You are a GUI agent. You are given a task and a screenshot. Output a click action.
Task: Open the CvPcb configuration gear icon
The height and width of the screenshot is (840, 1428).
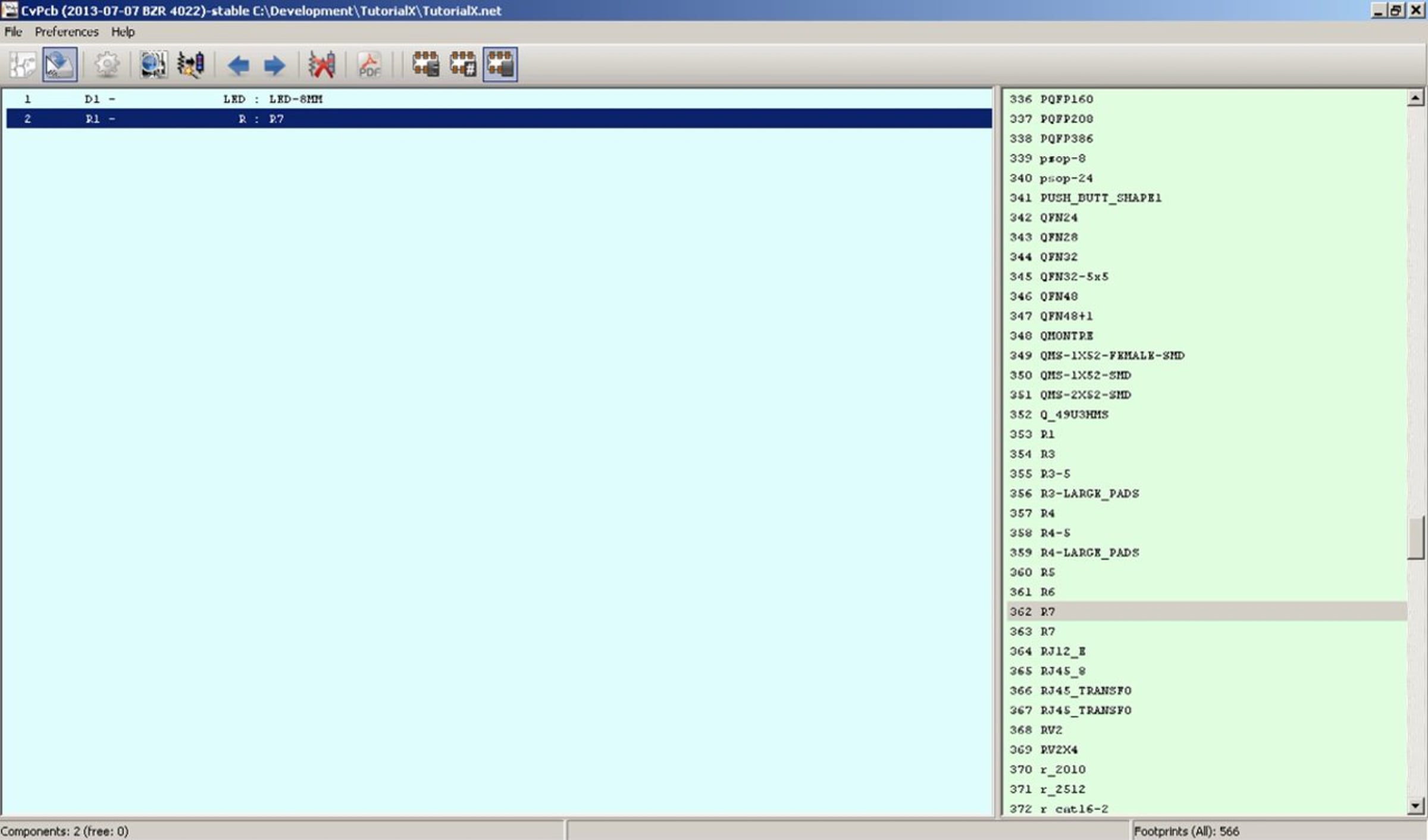pyautogui.click(x=107, y=64)
